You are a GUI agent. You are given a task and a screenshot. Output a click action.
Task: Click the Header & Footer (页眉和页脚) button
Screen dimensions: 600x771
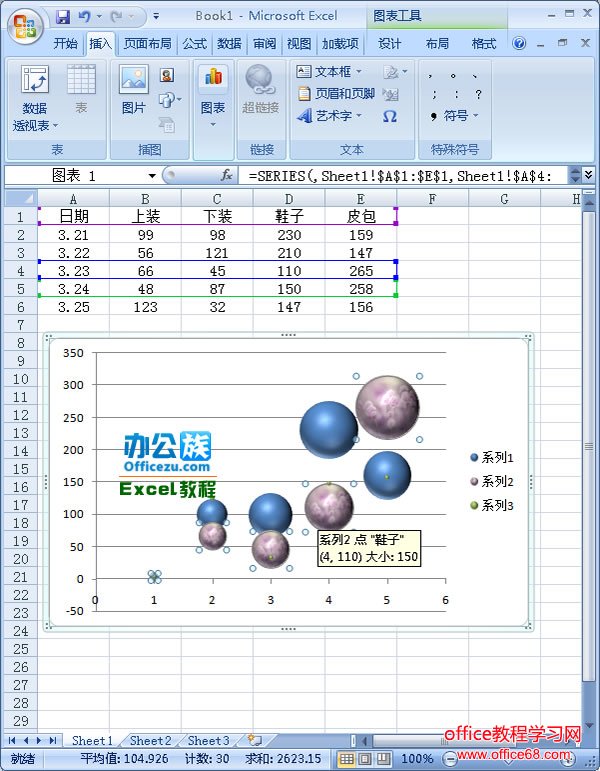click(x=337, y=94)
